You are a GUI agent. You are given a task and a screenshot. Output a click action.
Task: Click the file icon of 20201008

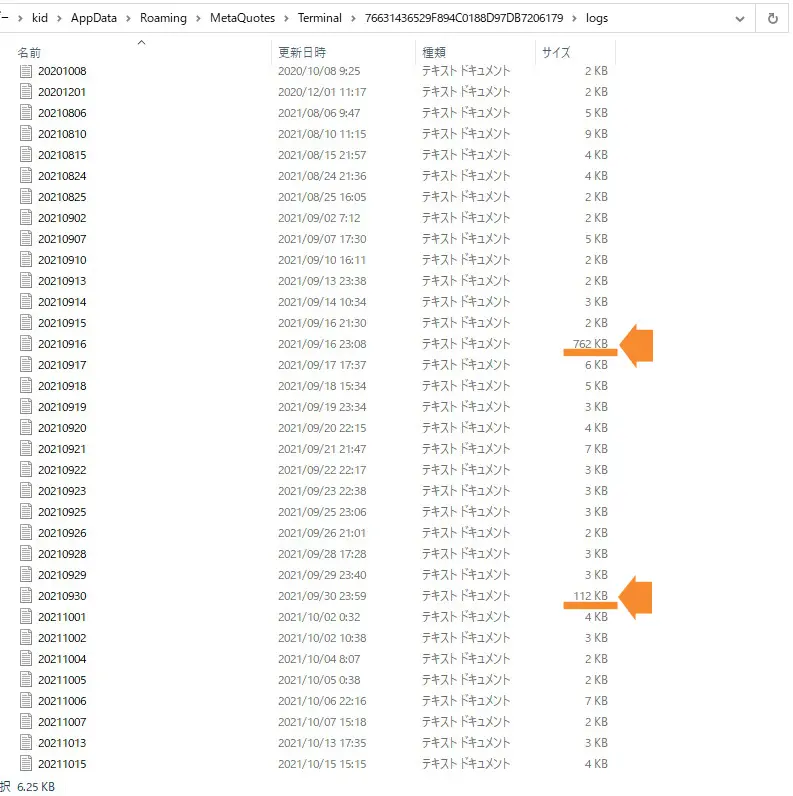click(x=26, y=71)
